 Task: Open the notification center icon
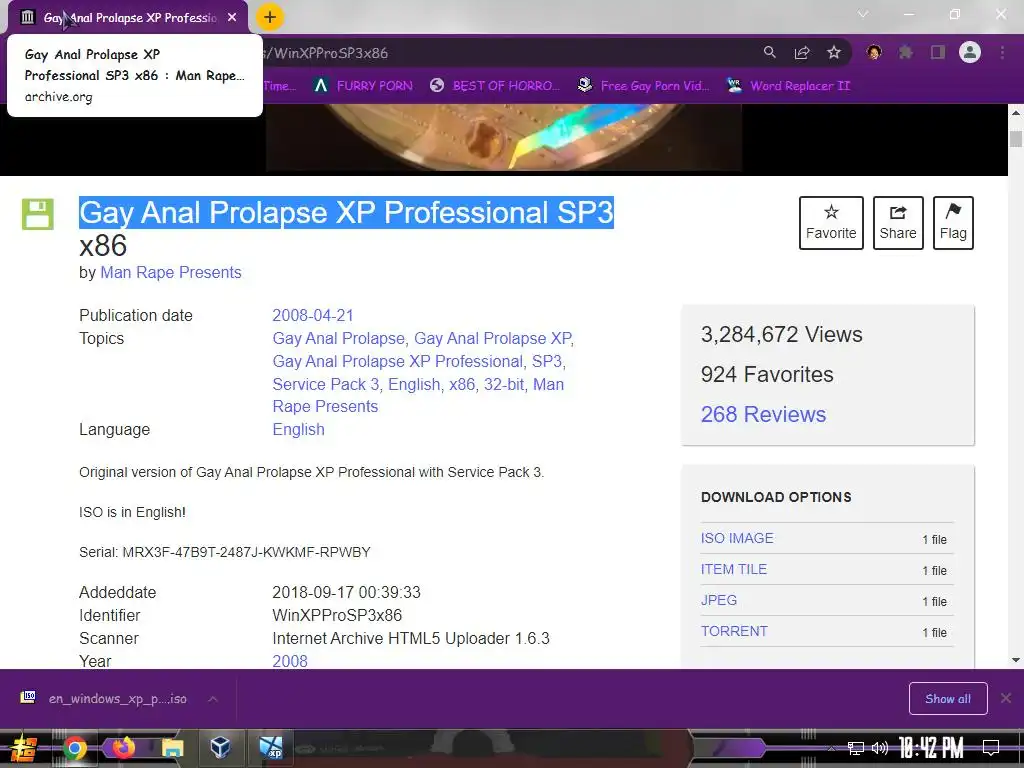click(991, 748)
